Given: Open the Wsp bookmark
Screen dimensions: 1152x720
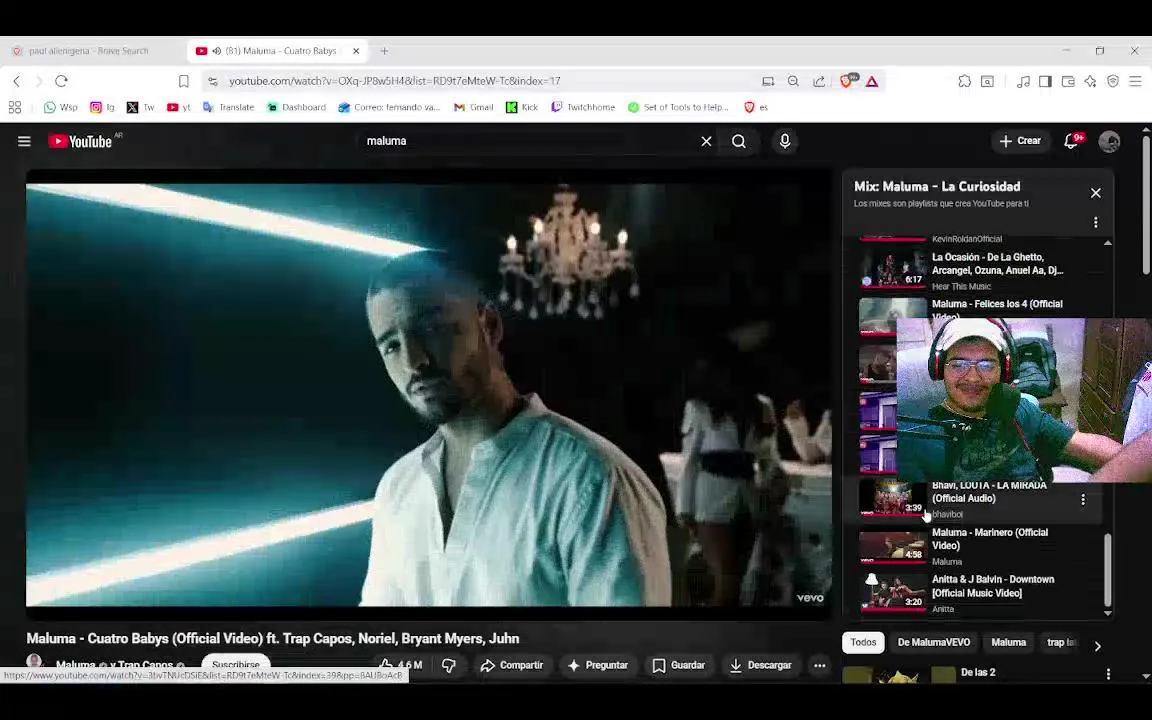Looking at the screenshot, I should [60, 107].
